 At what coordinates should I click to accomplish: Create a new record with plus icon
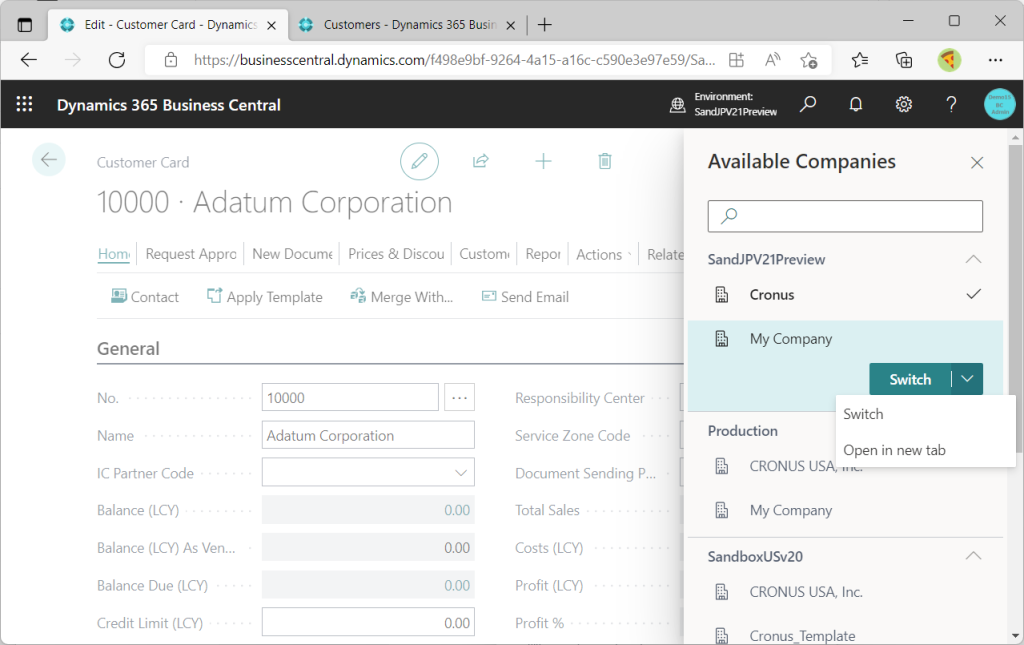543,161
